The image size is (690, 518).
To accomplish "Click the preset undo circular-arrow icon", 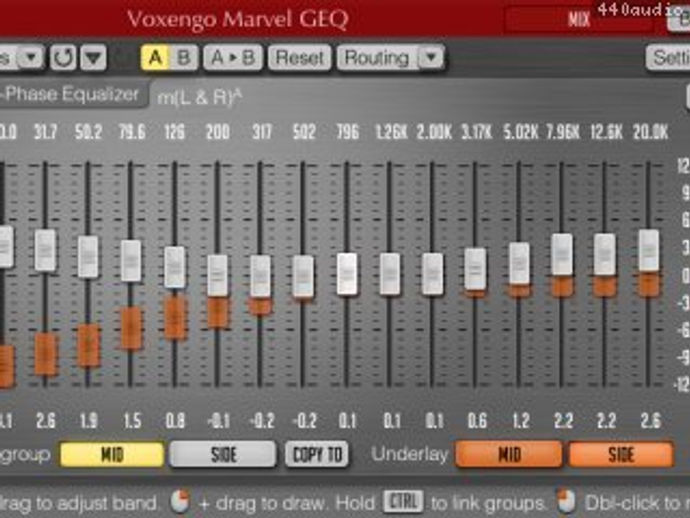I will click(63, 58).
